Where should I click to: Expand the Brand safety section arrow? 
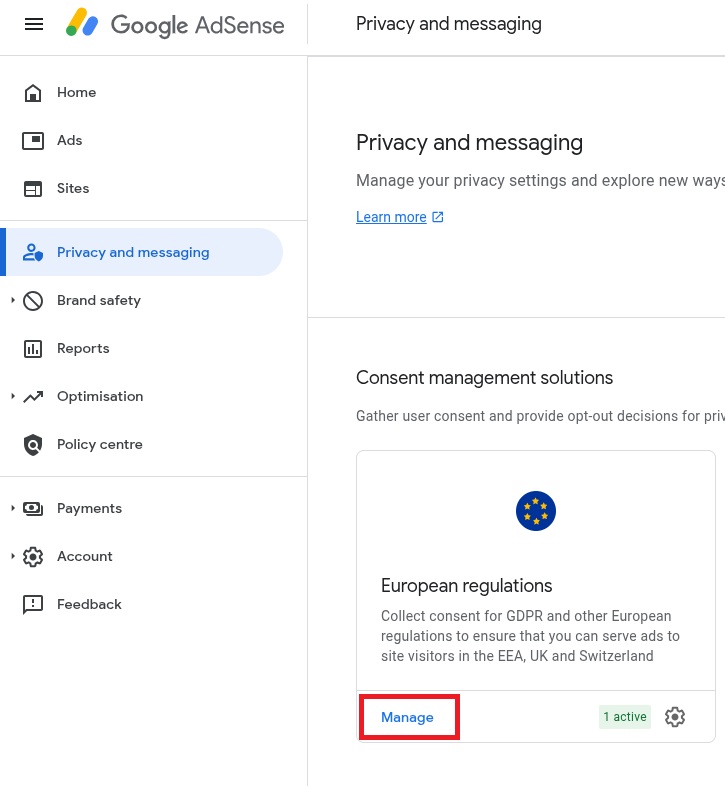[x=13, y=300]
